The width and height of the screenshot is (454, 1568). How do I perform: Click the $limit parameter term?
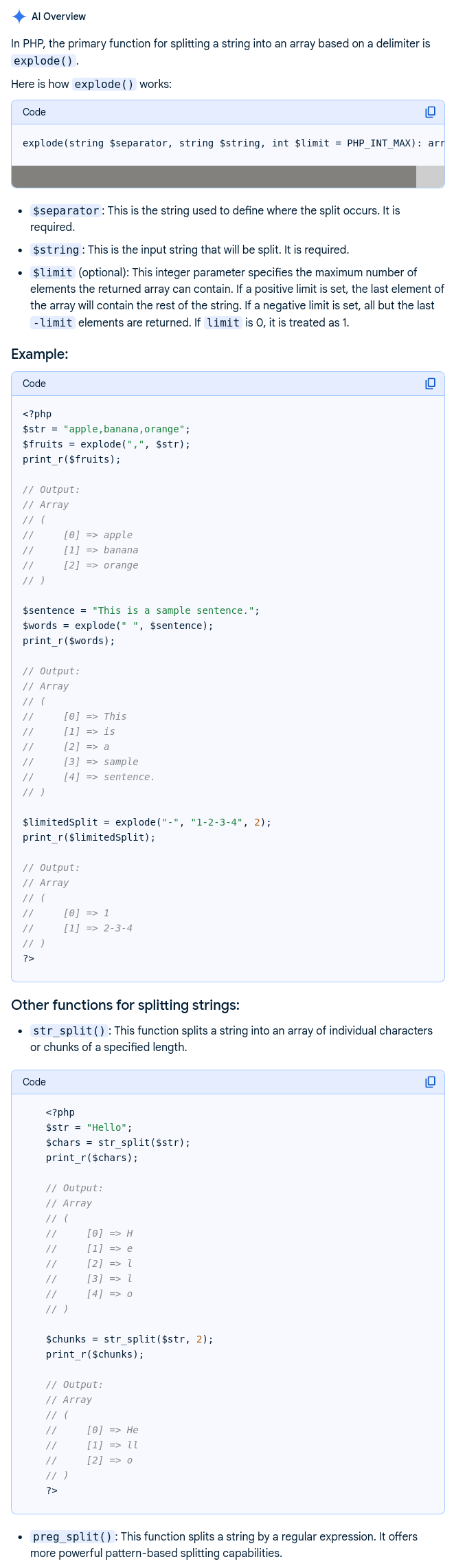52,273
